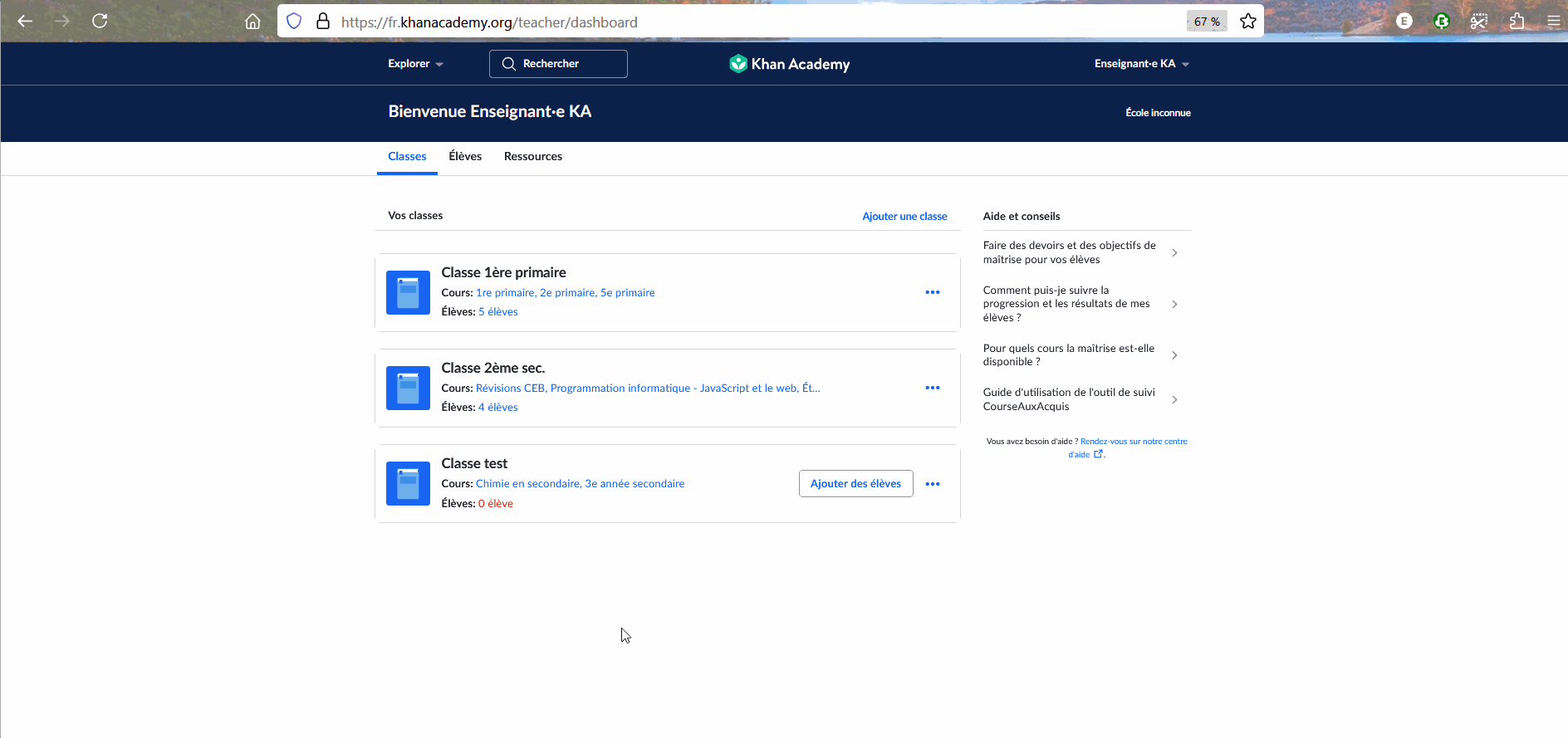Click the green extension icon in toolbar
Screen dimensions: 1568x738
[x=1442, y=22]
